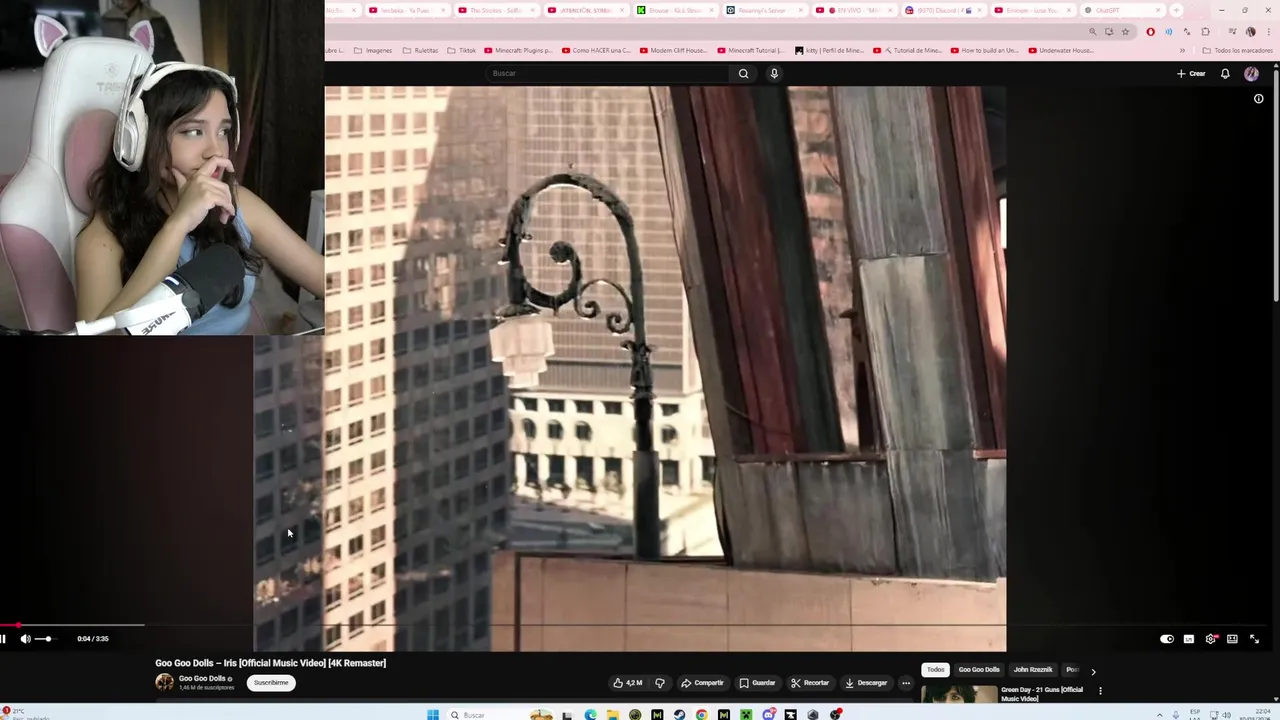Open a new browser tab
The height and width of the screenshot is (720, 1280).
[x=1176, y=10]
